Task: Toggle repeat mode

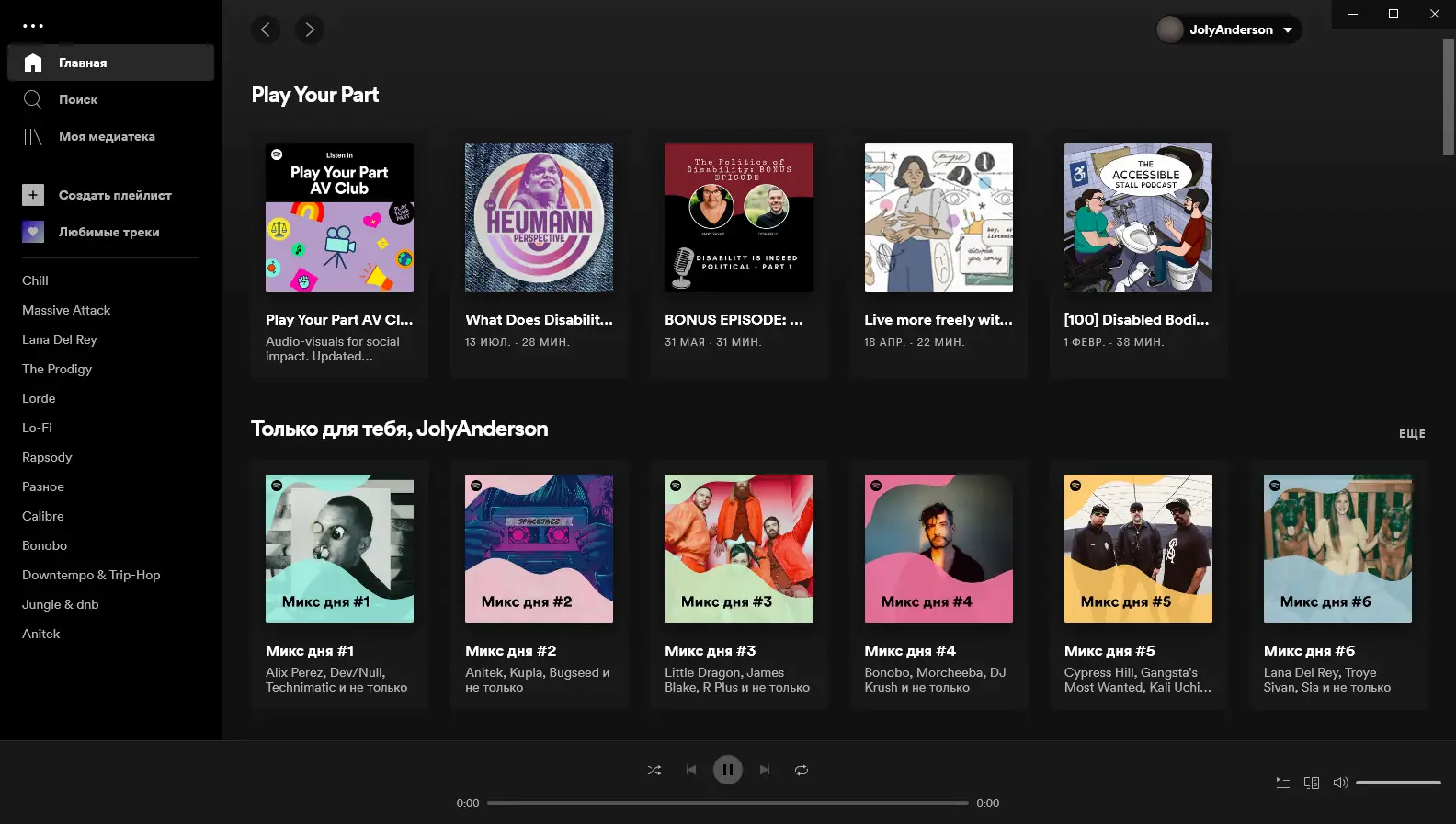Action: tap(802, 770)
